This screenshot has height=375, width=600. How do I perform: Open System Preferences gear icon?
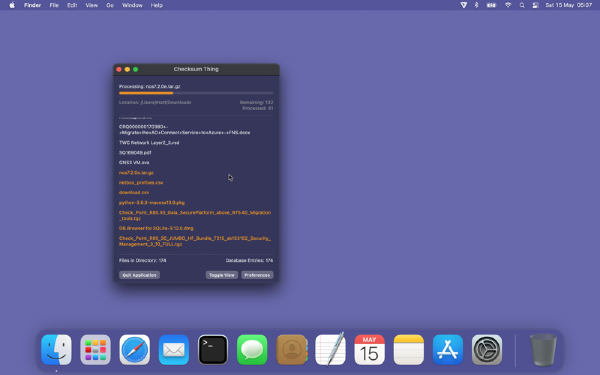click(487, 350)
